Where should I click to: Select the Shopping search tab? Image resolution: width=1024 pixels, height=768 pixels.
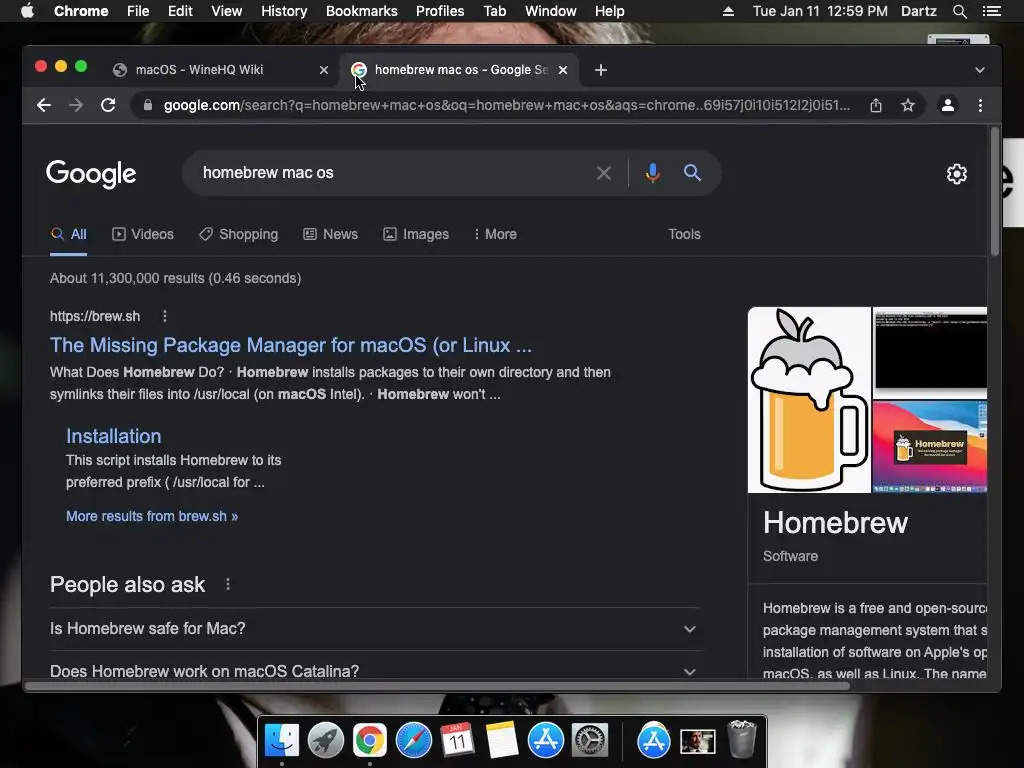pyautogui.click(x=239, y=234)
